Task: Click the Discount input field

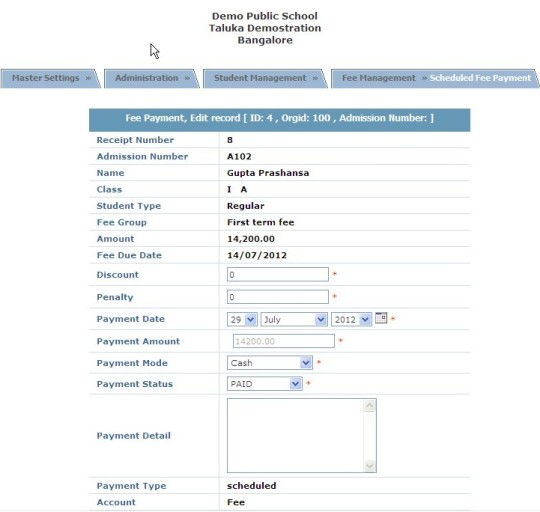Action: [278, 274]
